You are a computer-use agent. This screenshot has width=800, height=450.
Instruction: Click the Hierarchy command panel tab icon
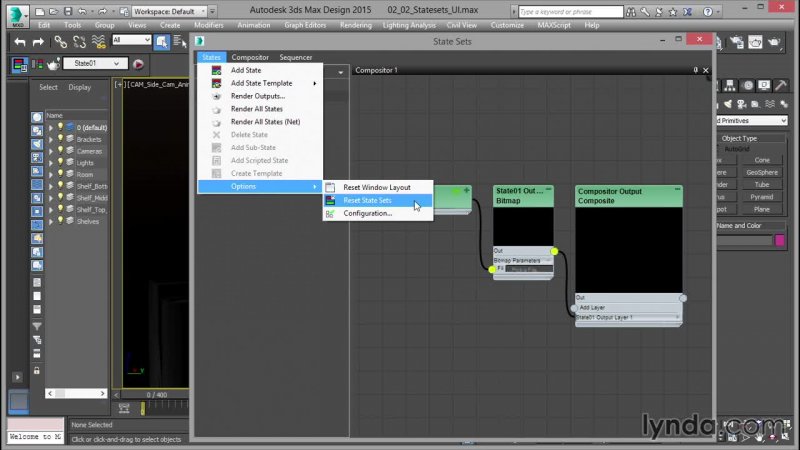[x=730, y=85]
